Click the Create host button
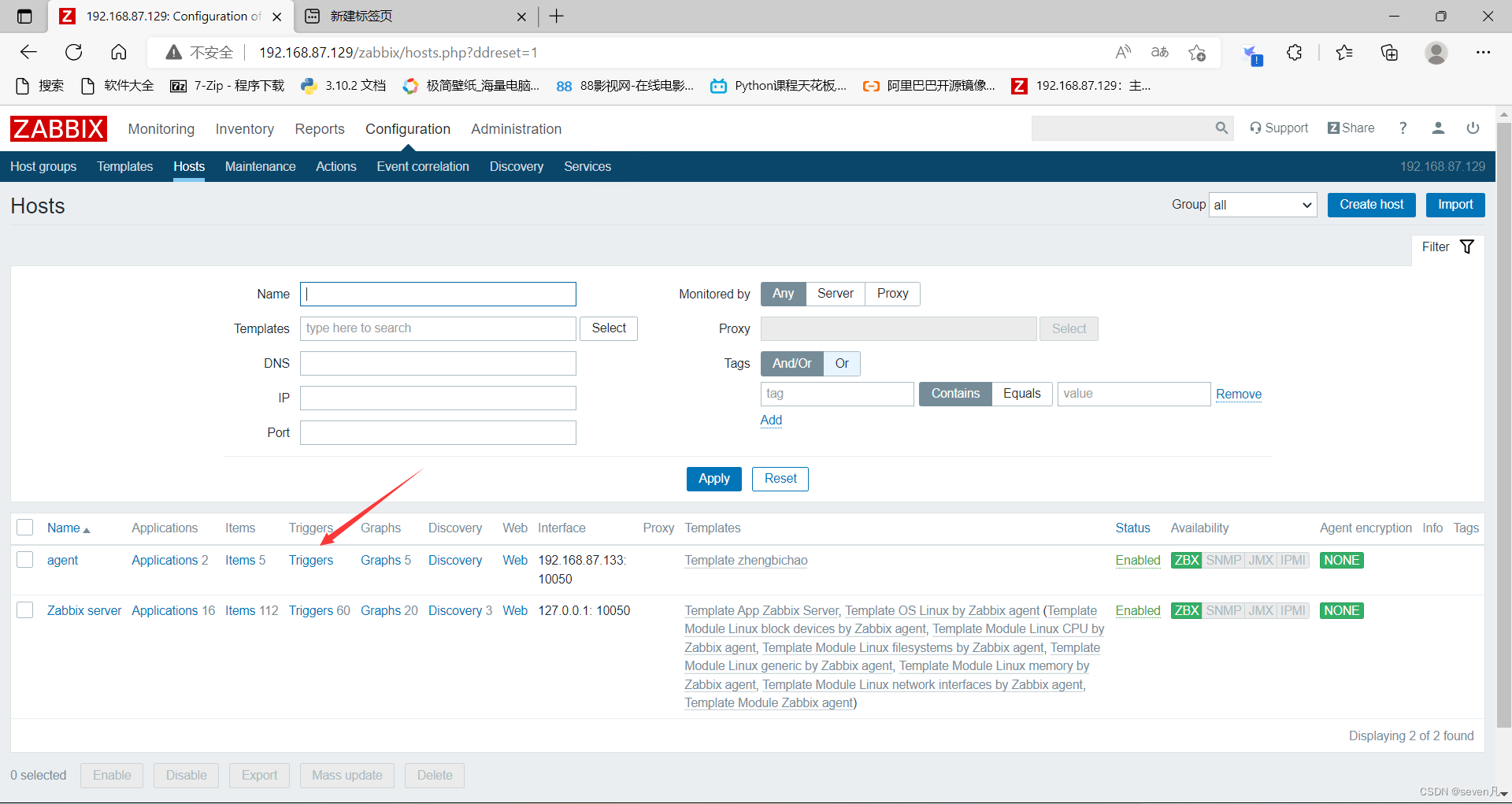Viewport: 1512px width, 804px height. point(1372,205)
